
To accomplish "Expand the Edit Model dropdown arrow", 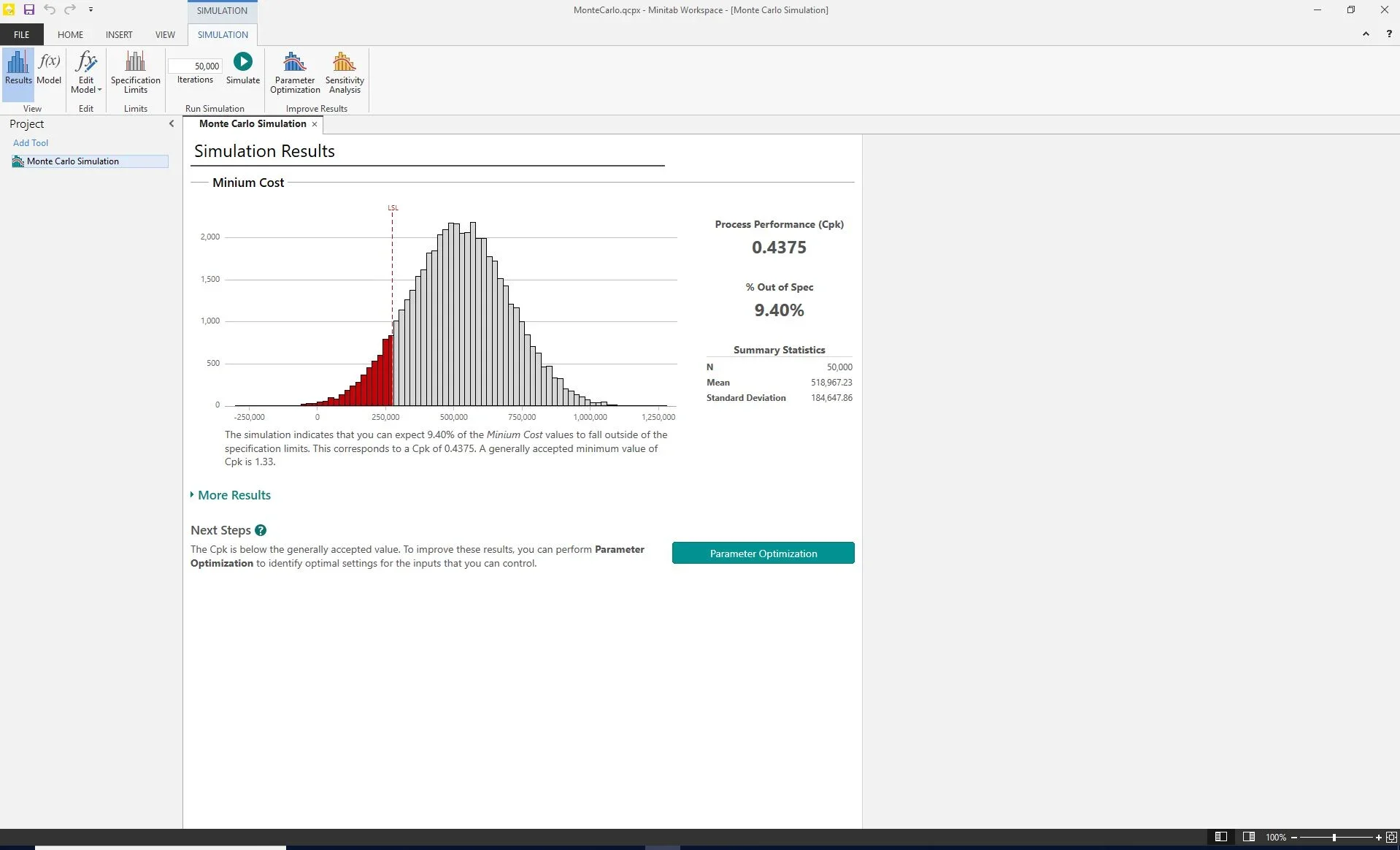I will 99,91.
